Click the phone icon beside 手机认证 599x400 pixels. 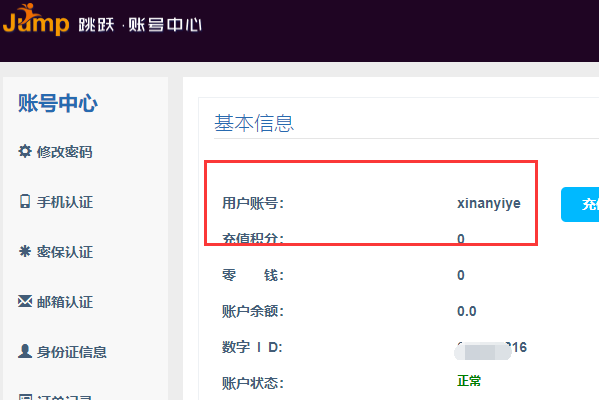25,201
